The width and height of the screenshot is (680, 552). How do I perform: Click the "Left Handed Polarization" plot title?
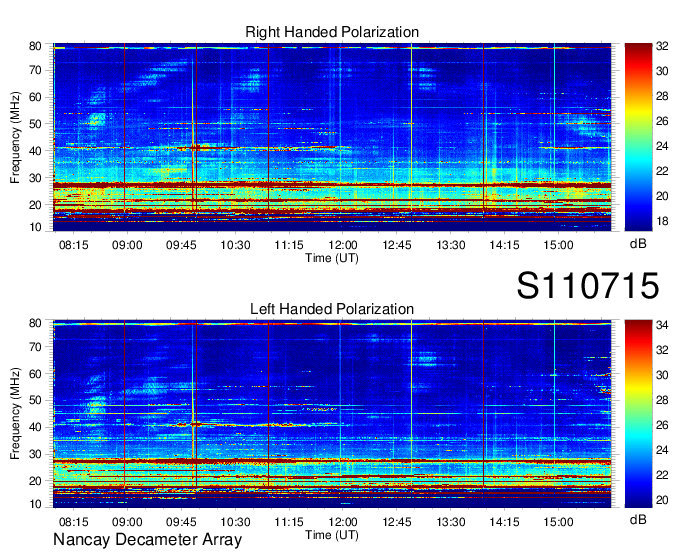pos(332,309)
